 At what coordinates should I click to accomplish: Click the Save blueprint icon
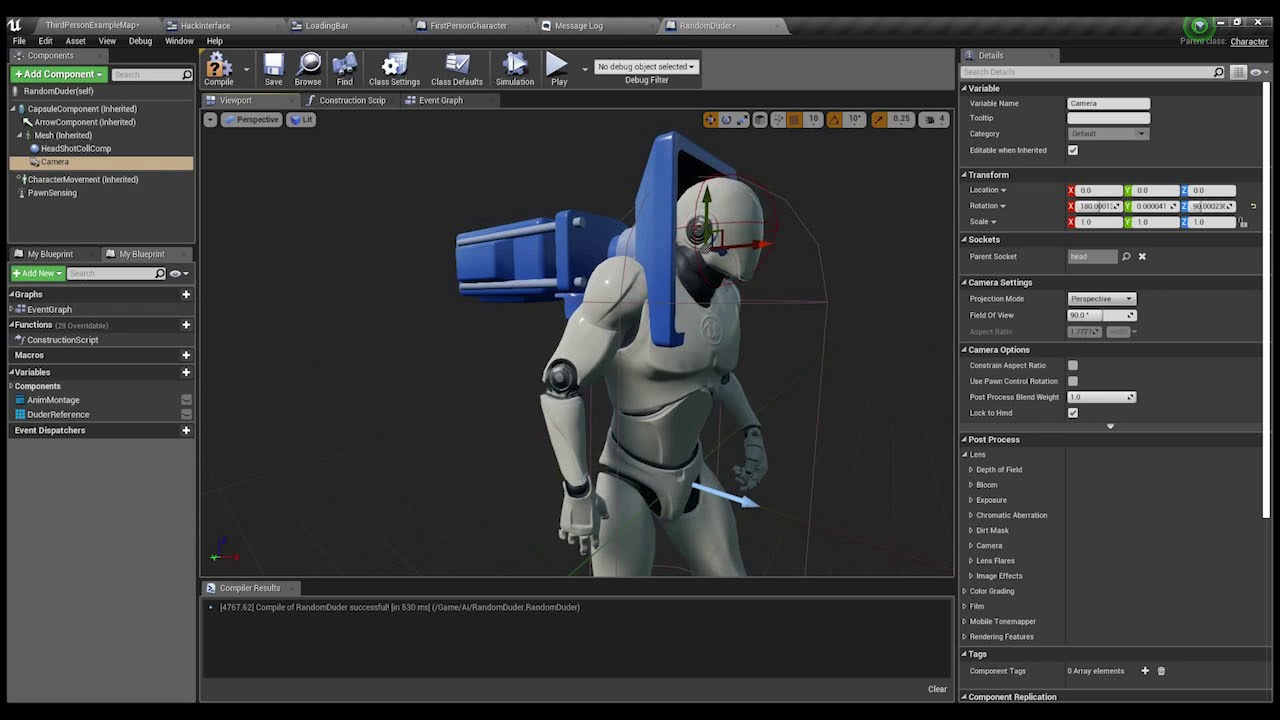point(273,68)
